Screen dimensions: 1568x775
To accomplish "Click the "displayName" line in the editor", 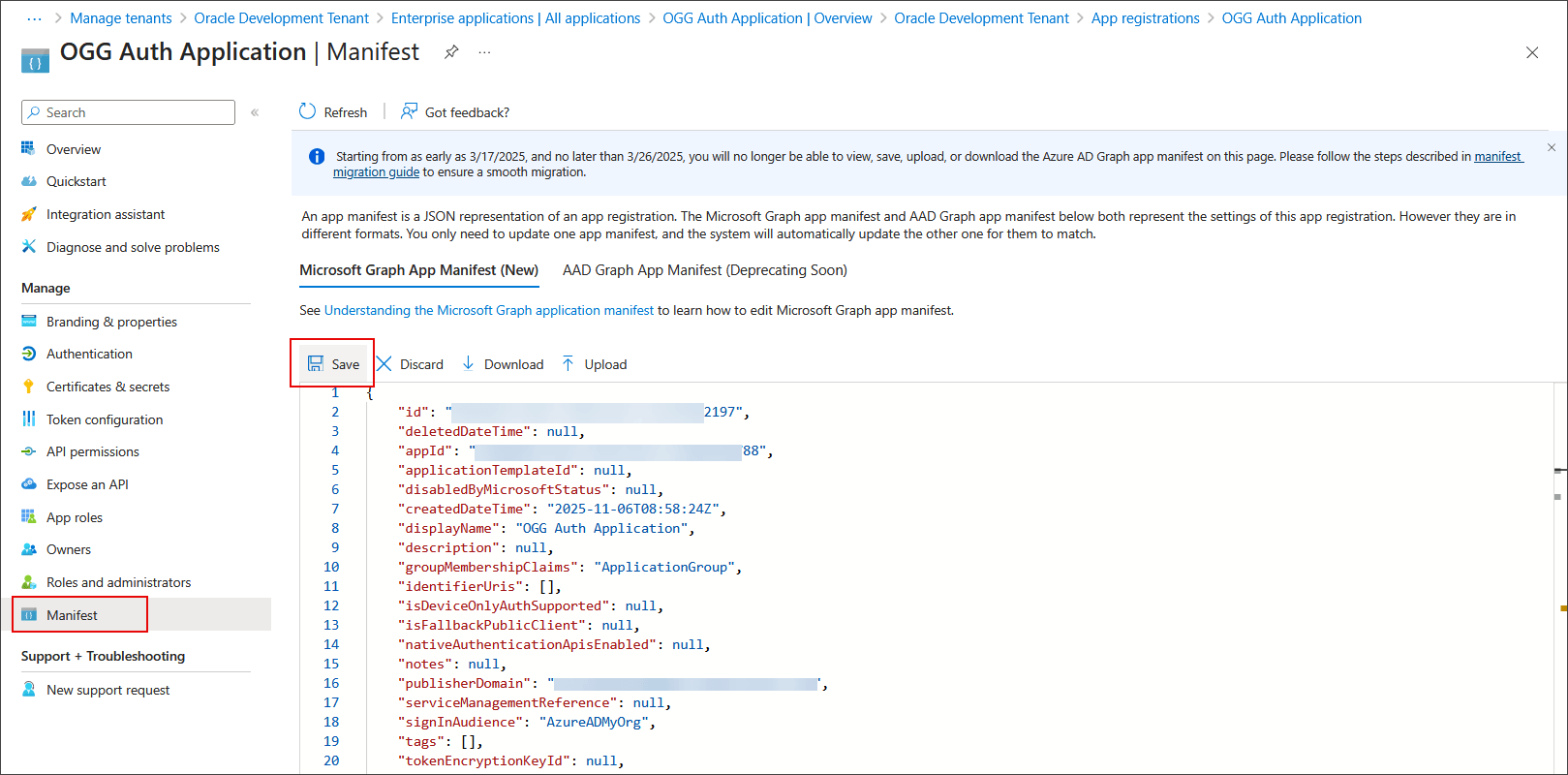I will tap(546, 528).
